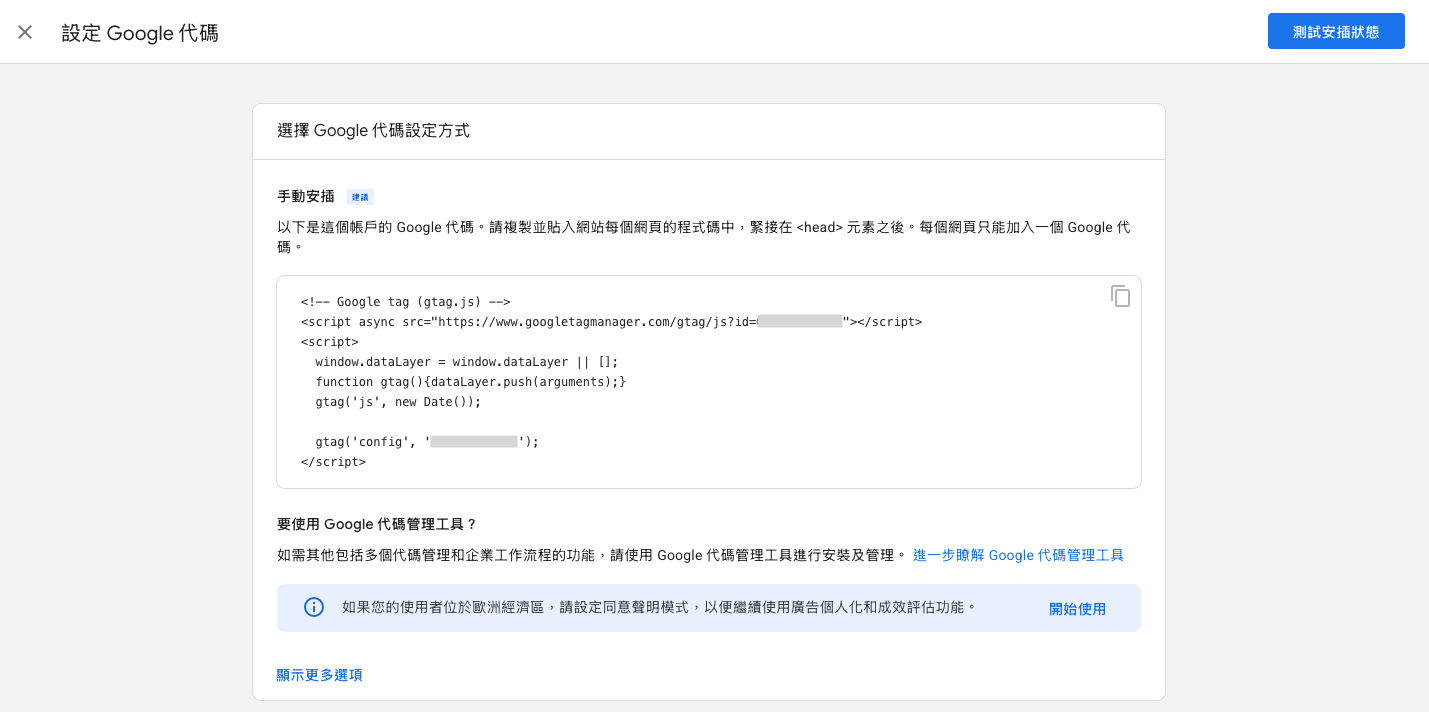Click the 建議 badge next to 手動安插
Screen dimensions: 1429x712
[x=360, y=197]
